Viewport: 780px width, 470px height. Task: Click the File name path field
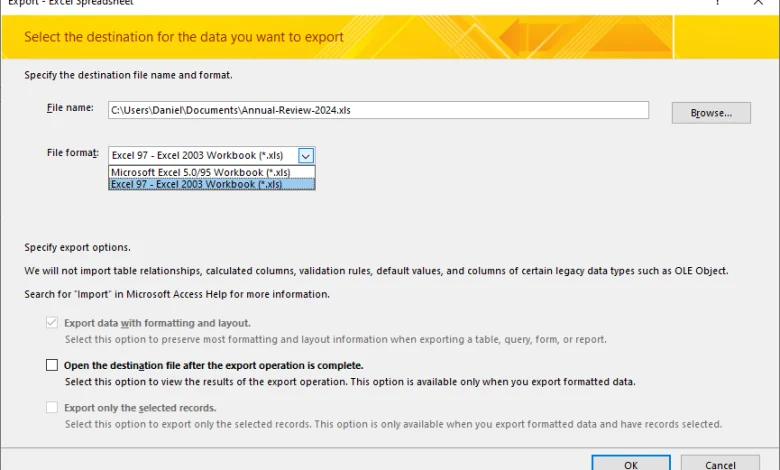[378, 110]
